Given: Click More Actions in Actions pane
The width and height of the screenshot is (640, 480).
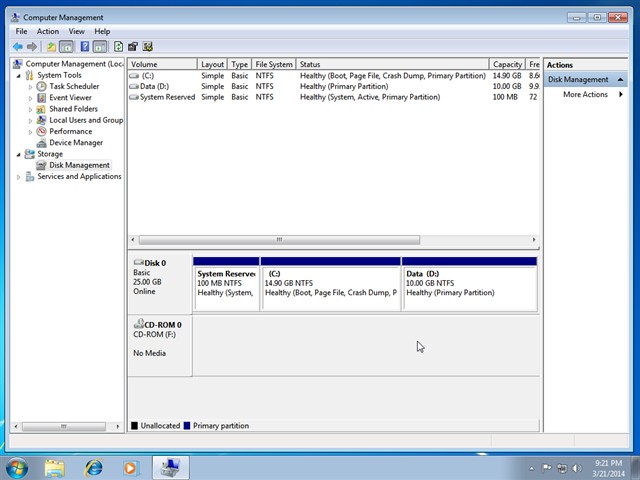Looking at the screenshot, I should point(585,95).
